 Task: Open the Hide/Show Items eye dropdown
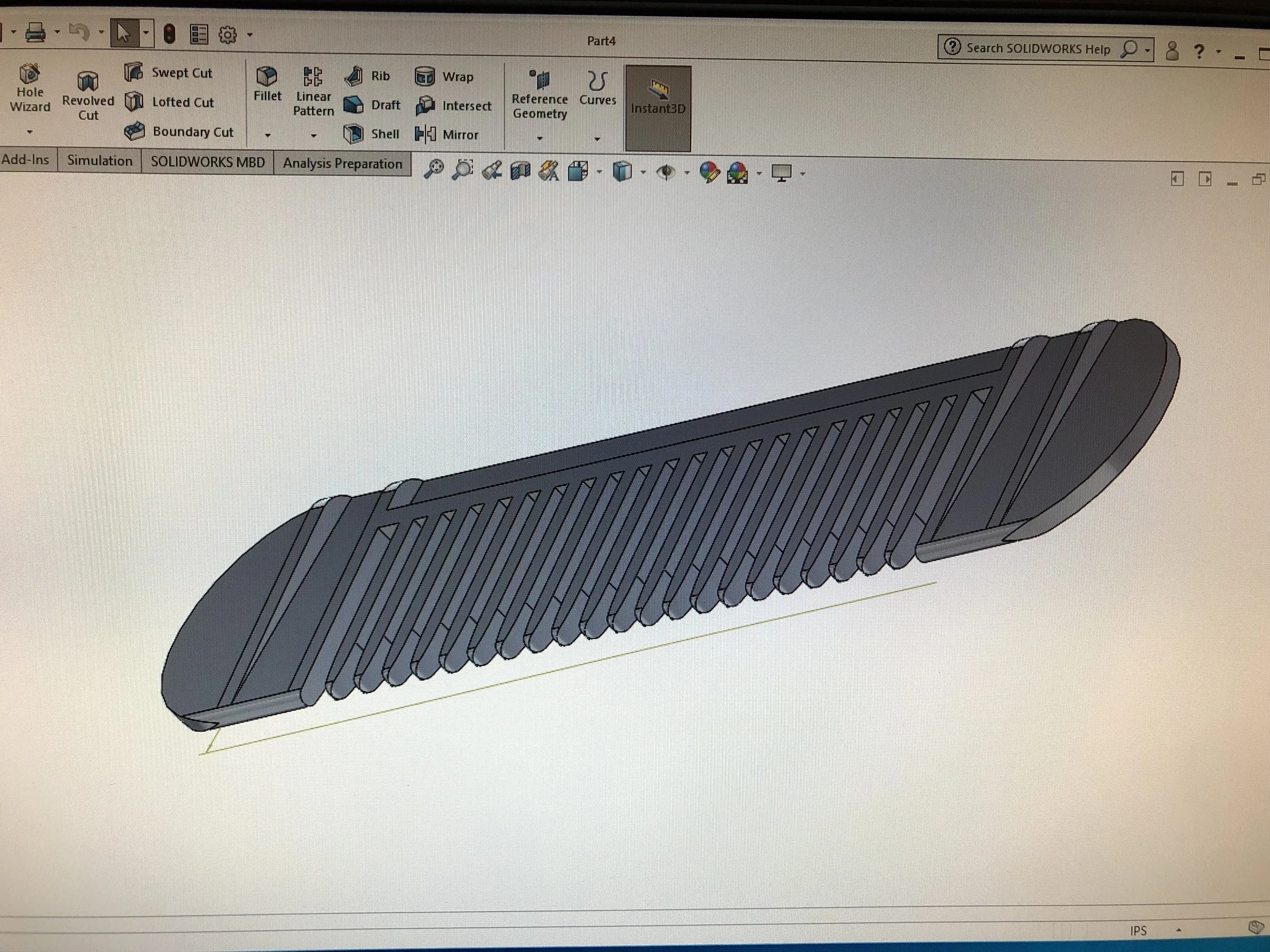coord(687,173)
